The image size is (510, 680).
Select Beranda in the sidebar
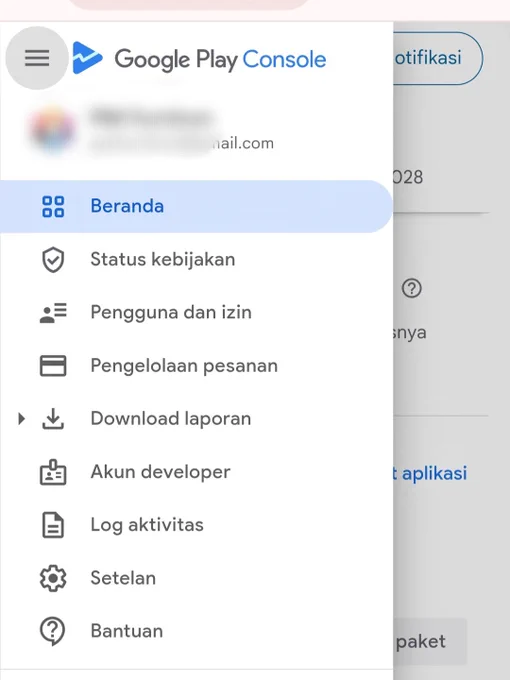point(196,206)
